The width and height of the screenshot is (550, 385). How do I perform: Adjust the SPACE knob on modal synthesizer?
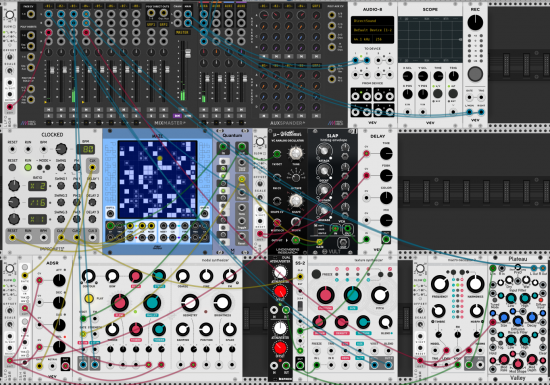(x=230, y=330)
